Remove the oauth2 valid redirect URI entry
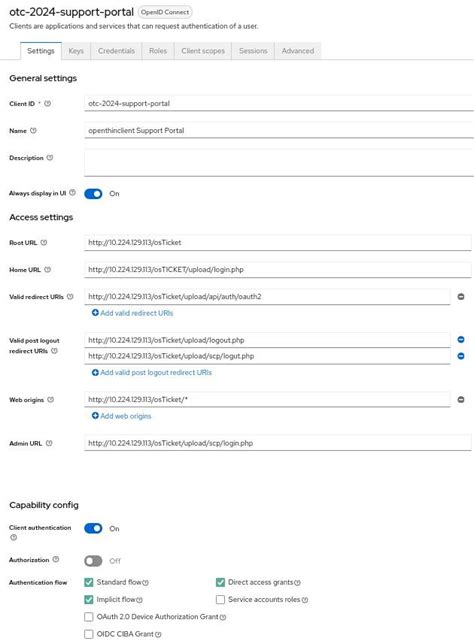Viewport: 474px width, 641px height. tap(461, 296)
